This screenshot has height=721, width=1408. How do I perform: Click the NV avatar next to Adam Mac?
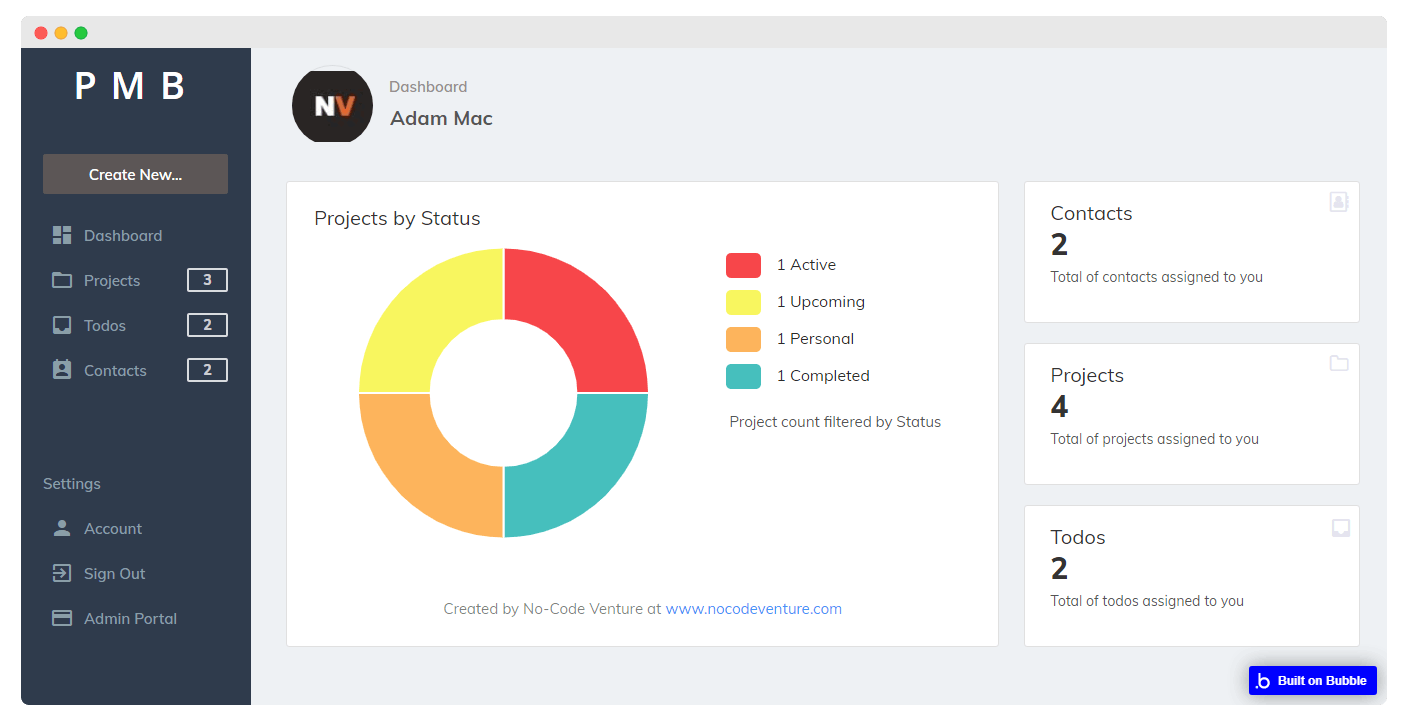tap(332, 105)
